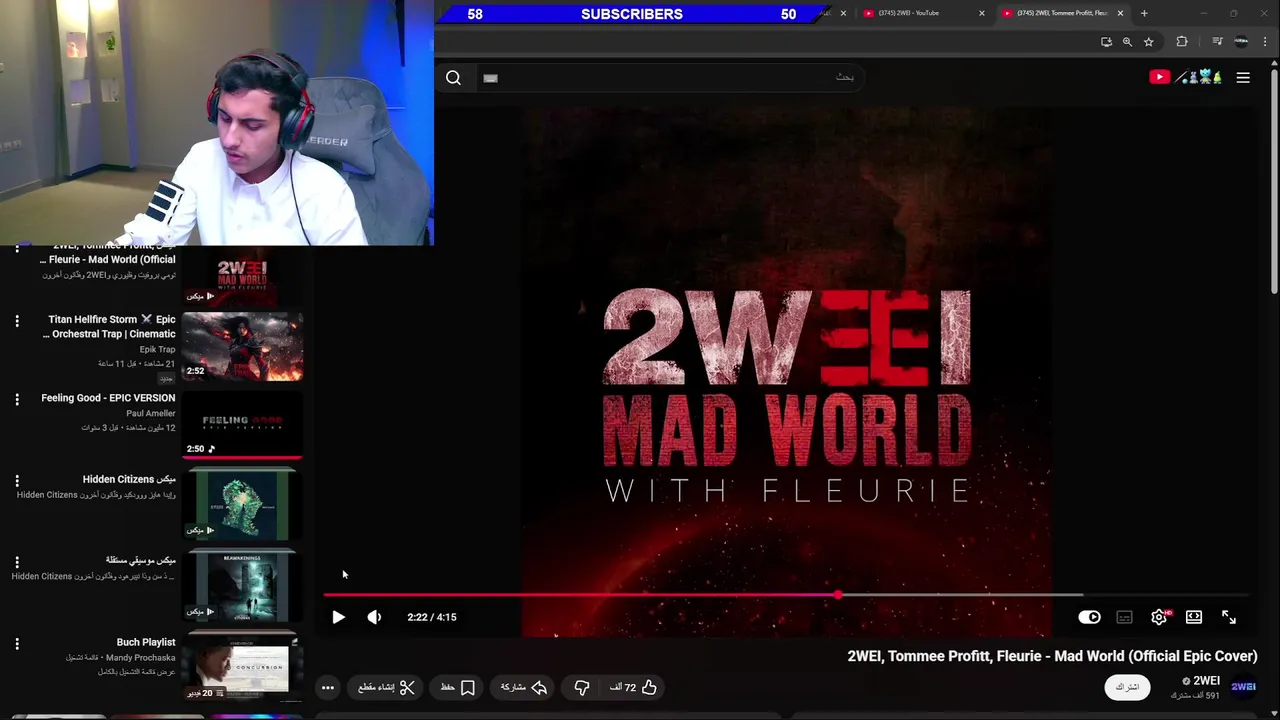Open options menu for Feeling Good
This screenshot has height=720, width=1280.
tap(16, 400)
